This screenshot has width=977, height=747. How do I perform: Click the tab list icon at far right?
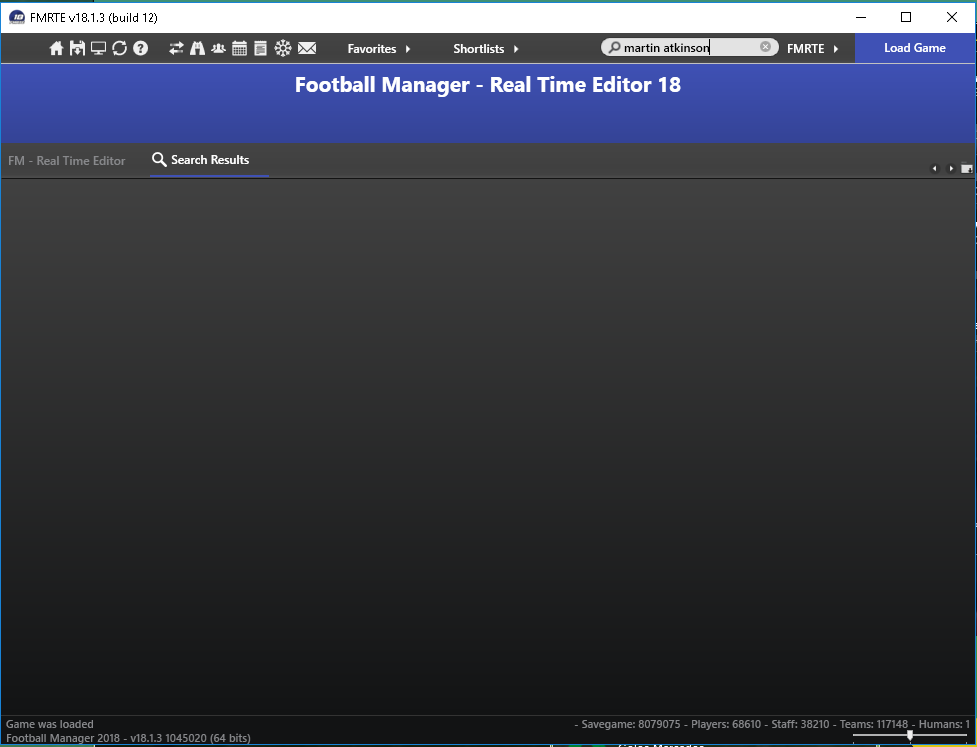coord(966,168)
